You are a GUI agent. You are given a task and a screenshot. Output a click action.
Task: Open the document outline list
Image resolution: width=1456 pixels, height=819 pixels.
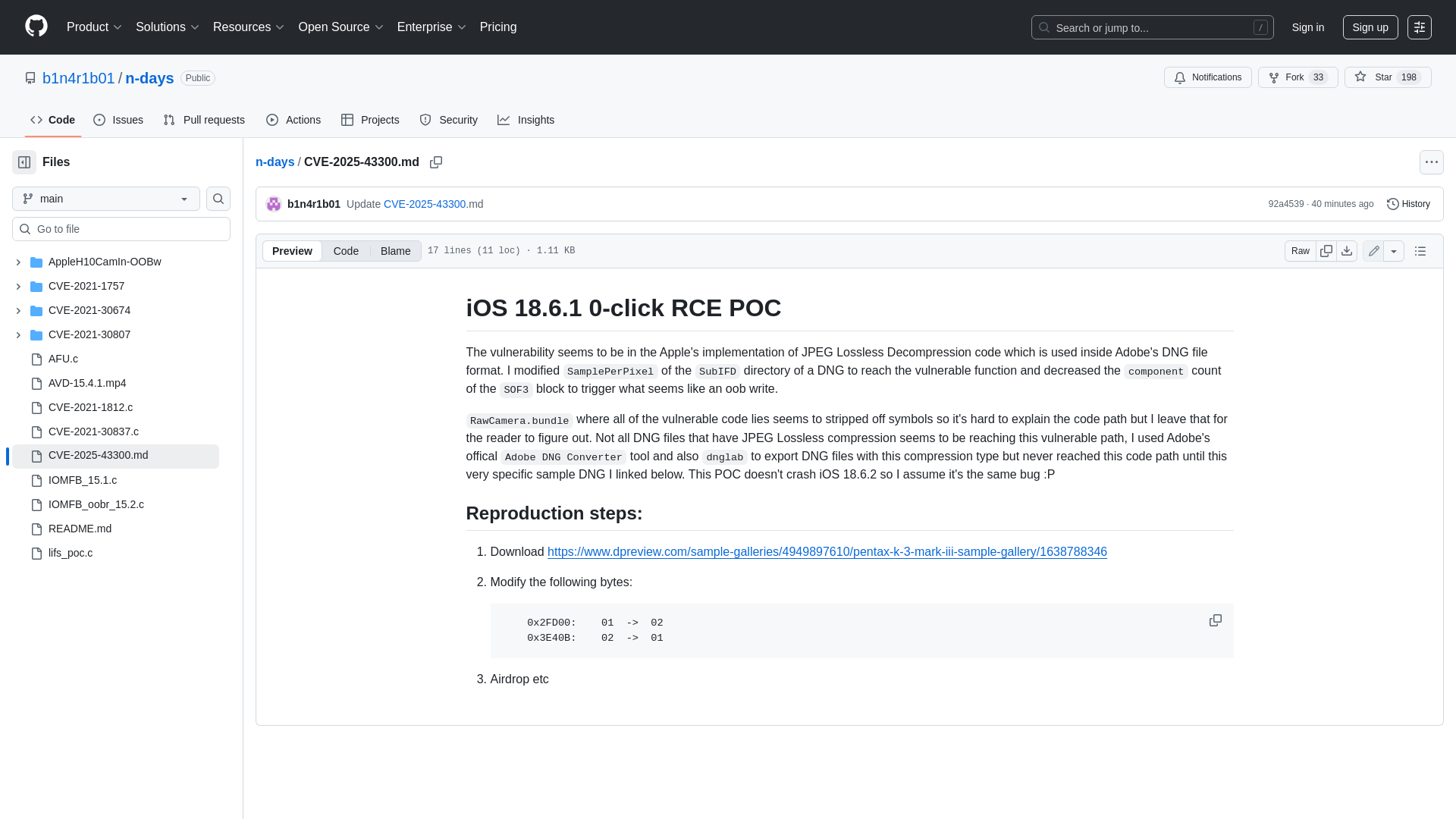tap(1420, 251)
